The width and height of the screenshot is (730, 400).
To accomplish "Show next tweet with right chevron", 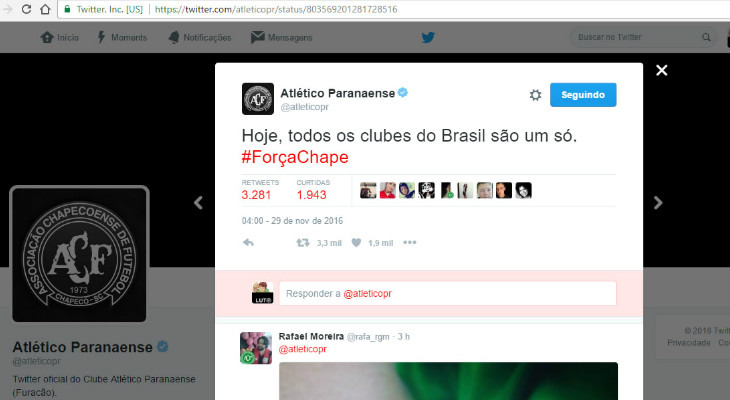I will 658,203.
